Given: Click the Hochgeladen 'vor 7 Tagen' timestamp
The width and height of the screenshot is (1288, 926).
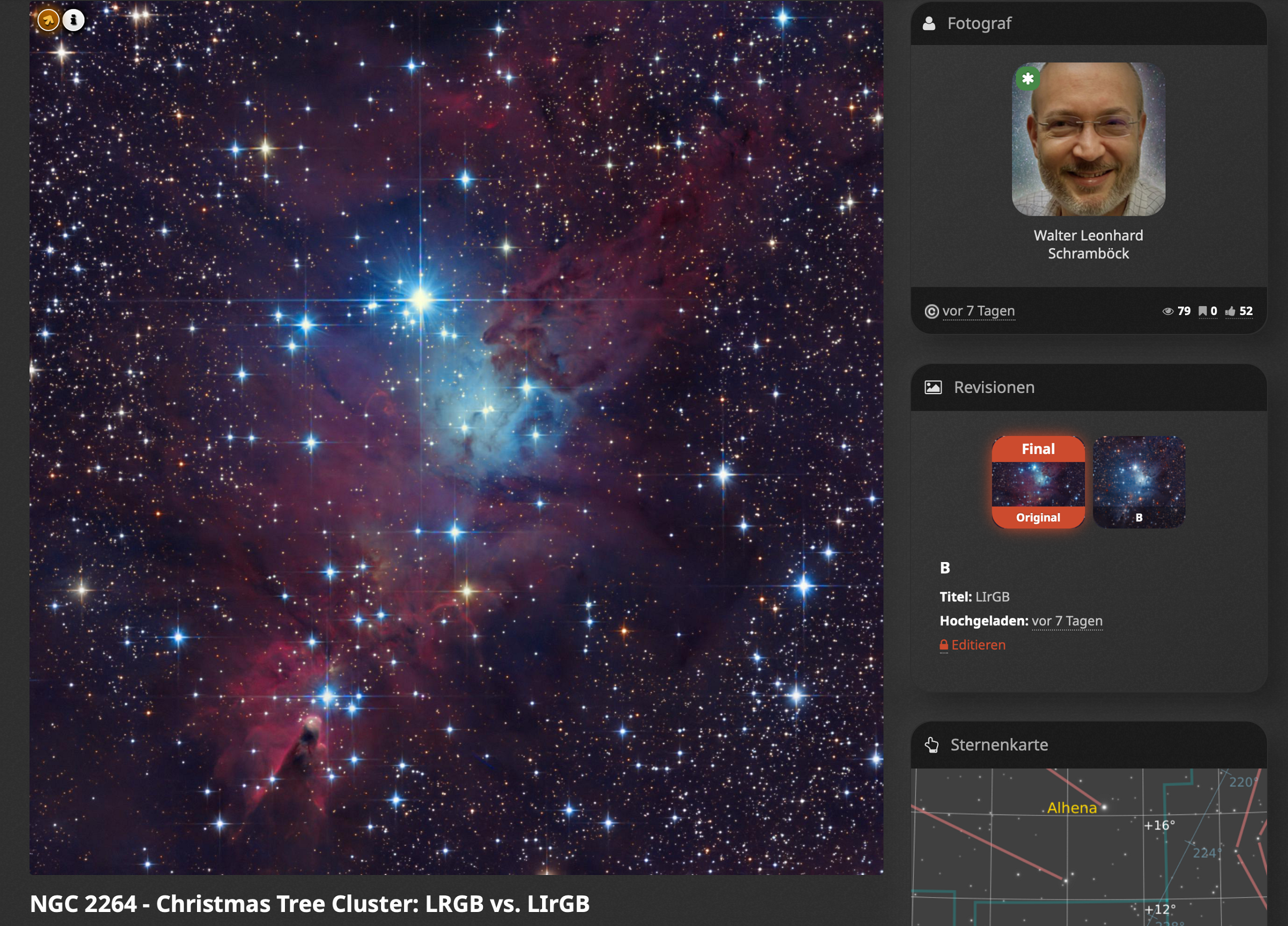Looking at the screenshot, I should point(1066,621).
